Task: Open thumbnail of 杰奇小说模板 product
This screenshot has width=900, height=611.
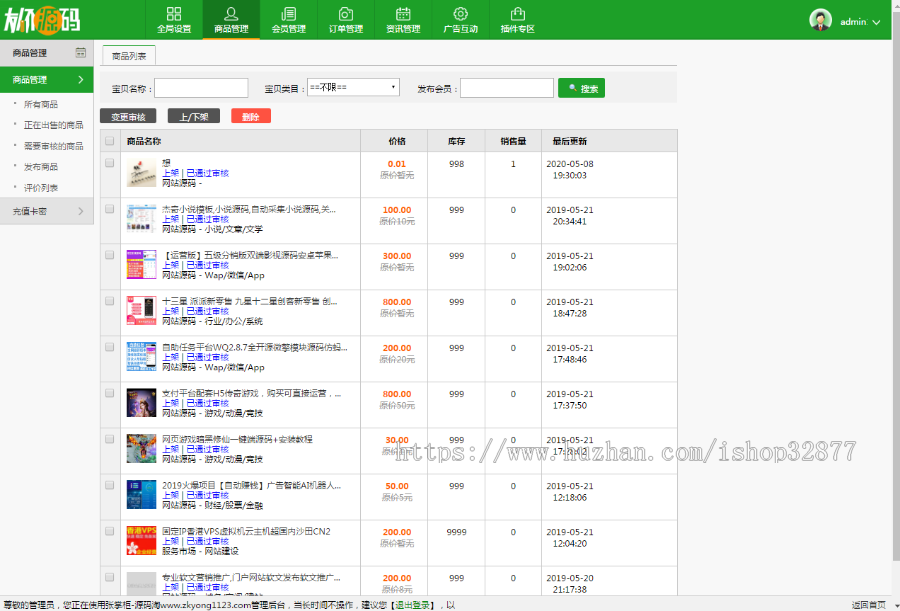Action: [x=141, y=218]
